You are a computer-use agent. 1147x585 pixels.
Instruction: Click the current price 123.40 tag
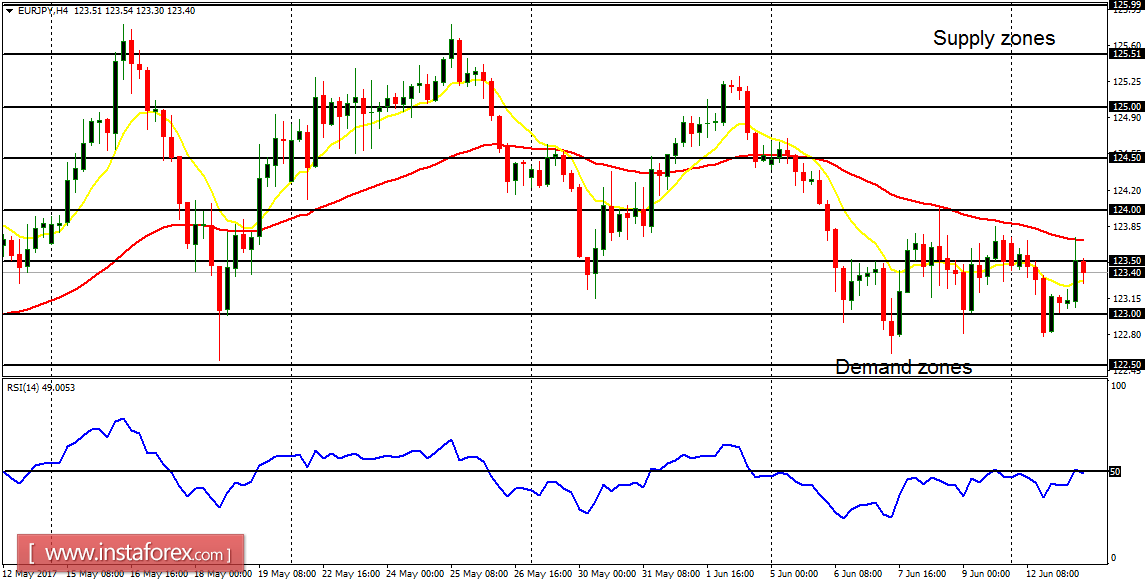[x=1126, y=273]
